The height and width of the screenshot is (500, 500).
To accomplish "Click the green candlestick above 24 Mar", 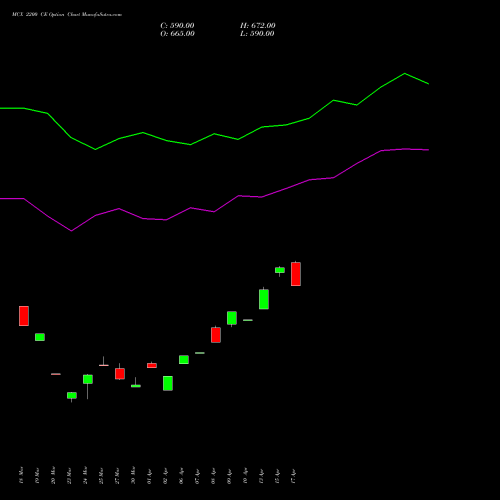I will coord(88,379).
